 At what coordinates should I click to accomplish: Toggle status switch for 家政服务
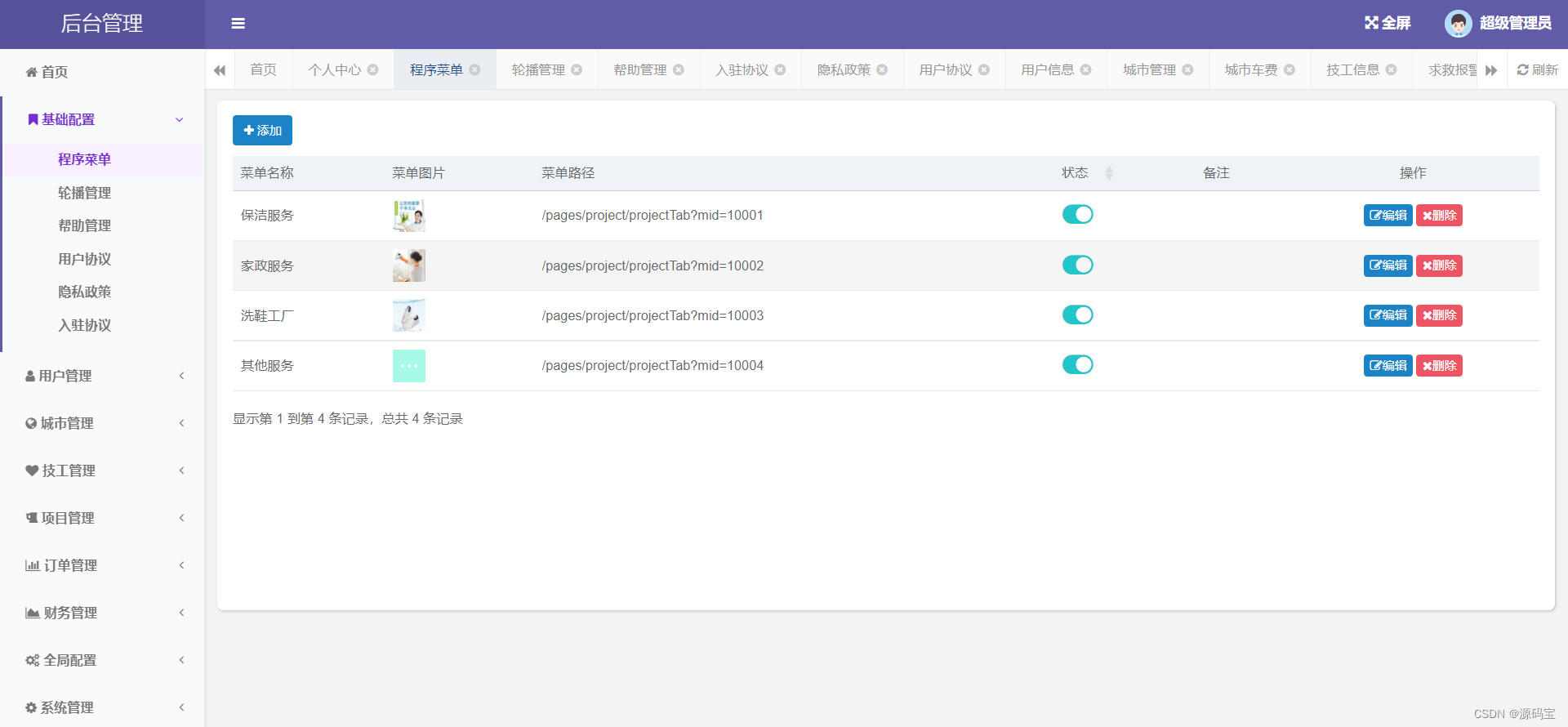click(x=1078, y=265)
